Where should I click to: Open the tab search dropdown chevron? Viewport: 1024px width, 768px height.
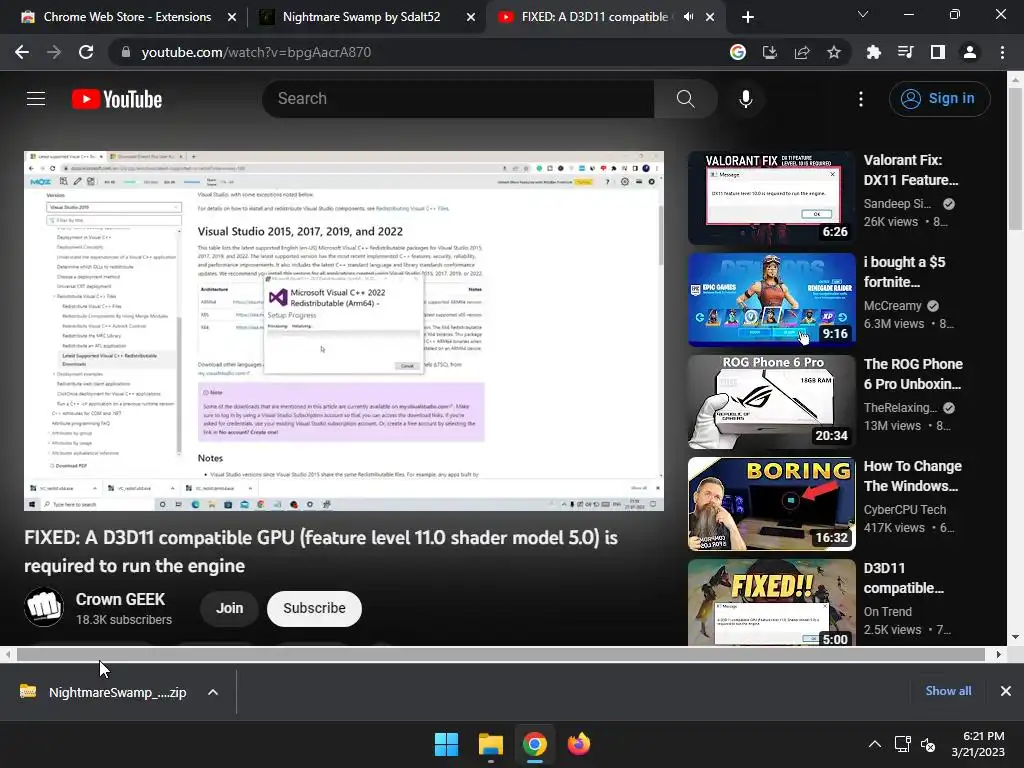863,14
